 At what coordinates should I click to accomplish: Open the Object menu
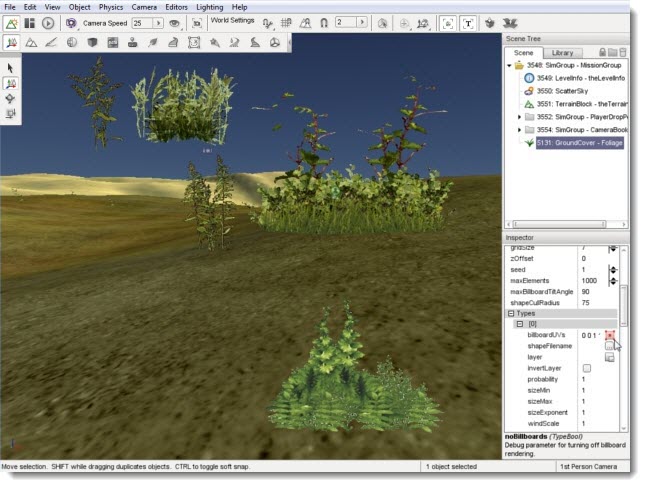(x=79, y=7)
